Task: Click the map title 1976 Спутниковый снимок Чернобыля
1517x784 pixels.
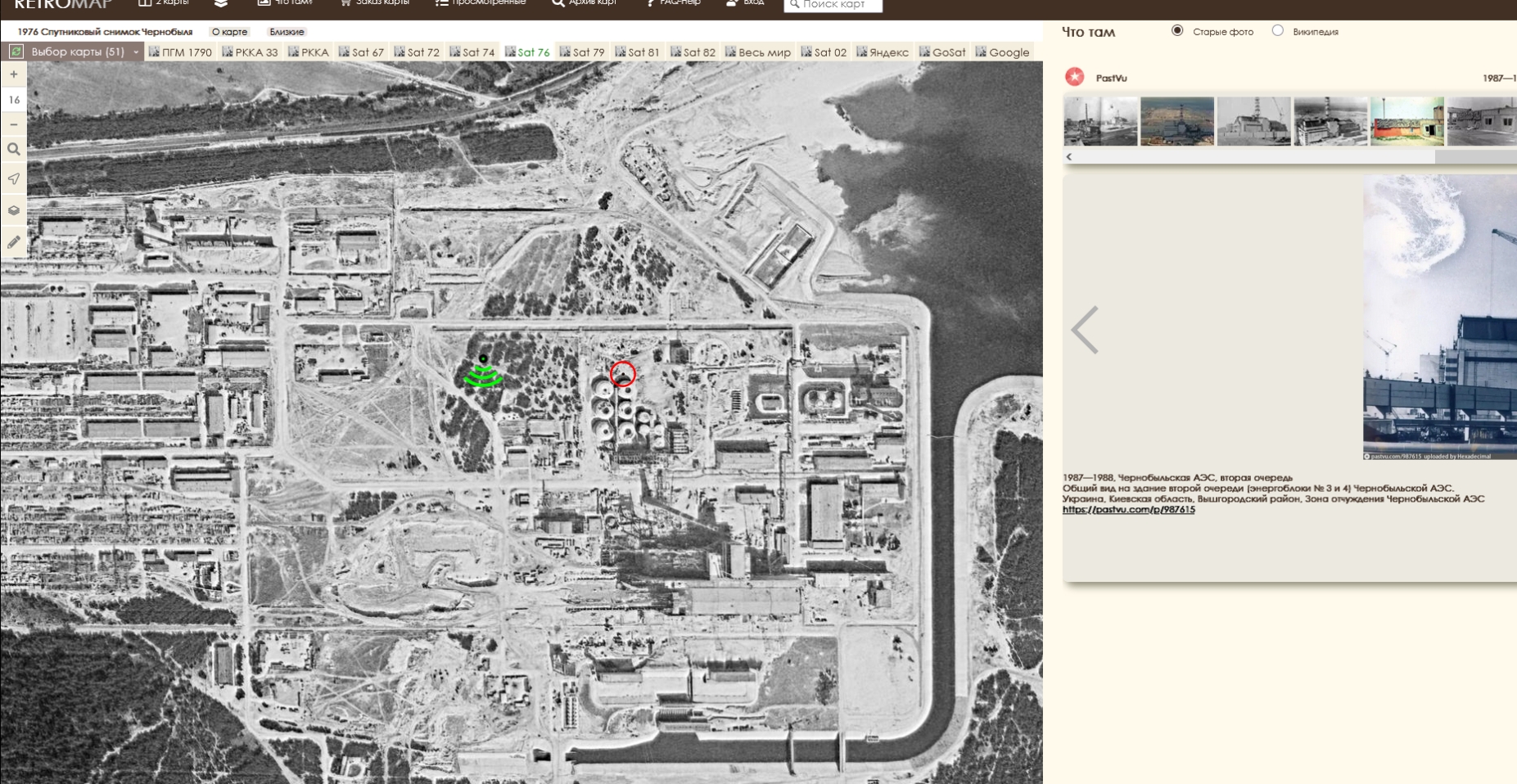Action: tap(105, 32)
